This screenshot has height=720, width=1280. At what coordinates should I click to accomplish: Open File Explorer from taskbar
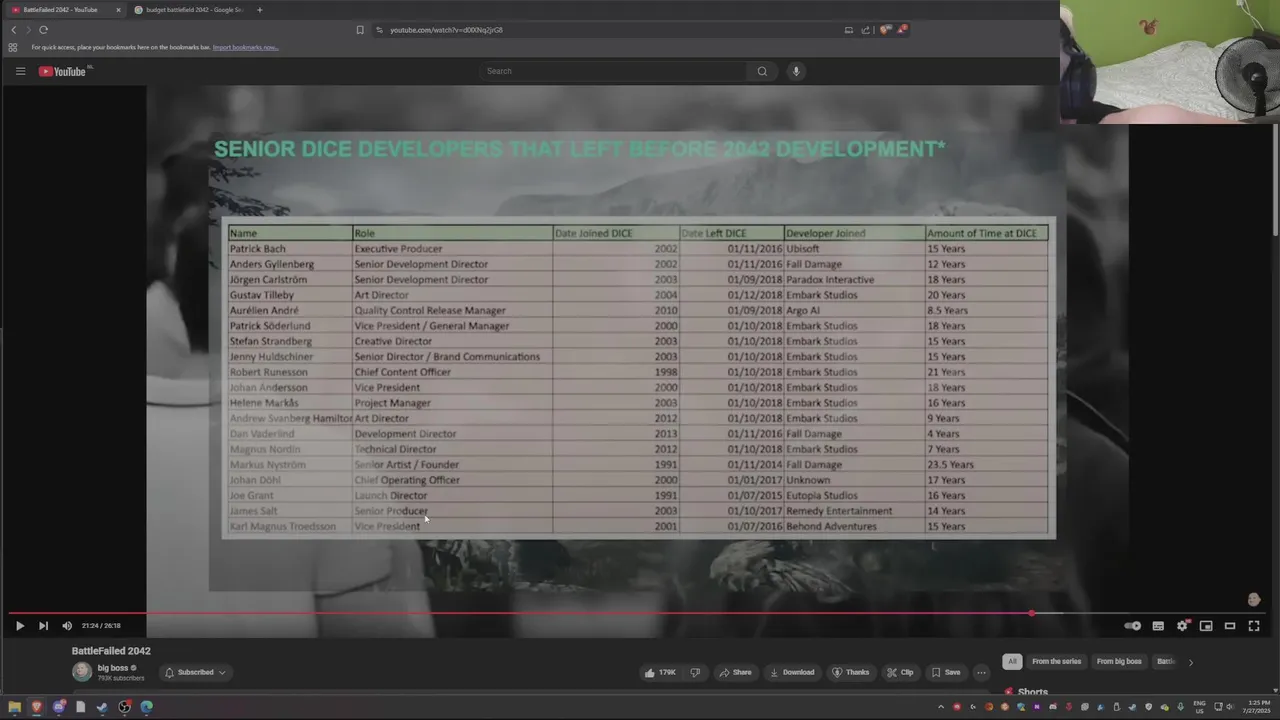pyautogui.click(x=14, y=707)
